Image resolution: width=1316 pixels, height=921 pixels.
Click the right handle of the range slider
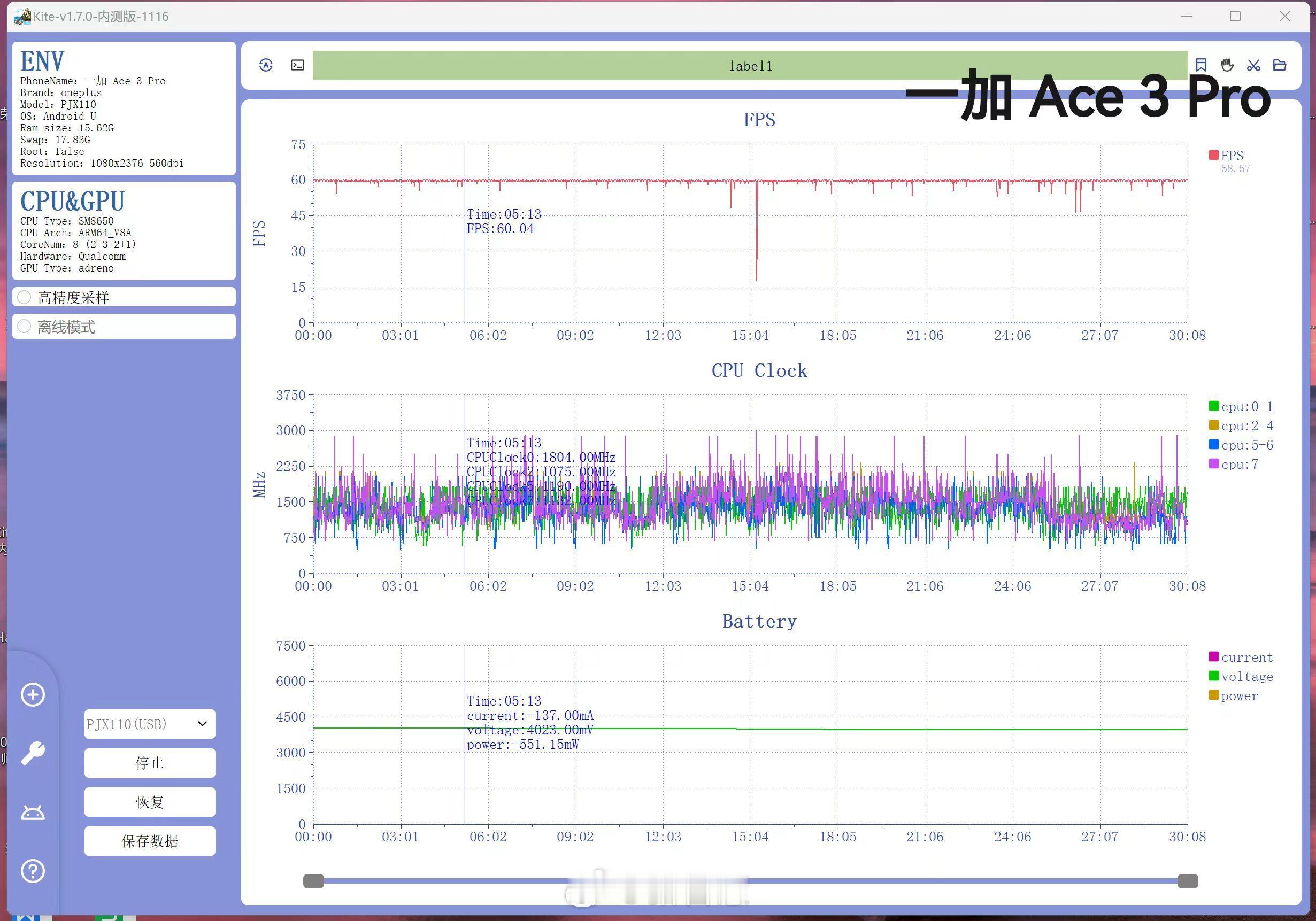pyautogui.click(x=1188, y=881)
